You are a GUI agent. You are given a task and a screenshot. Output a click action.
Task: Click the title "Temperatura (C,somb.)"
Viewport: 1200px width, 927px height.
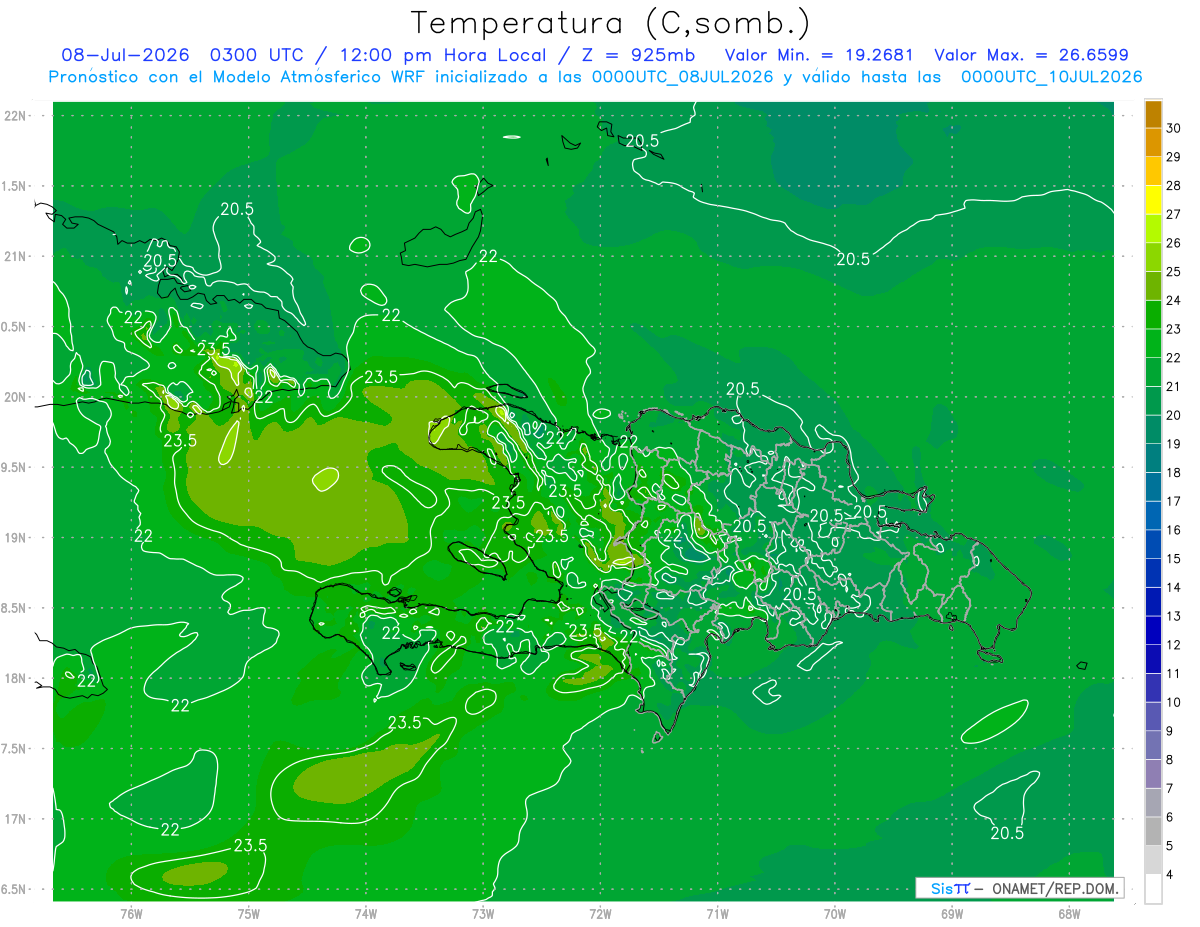611,22
